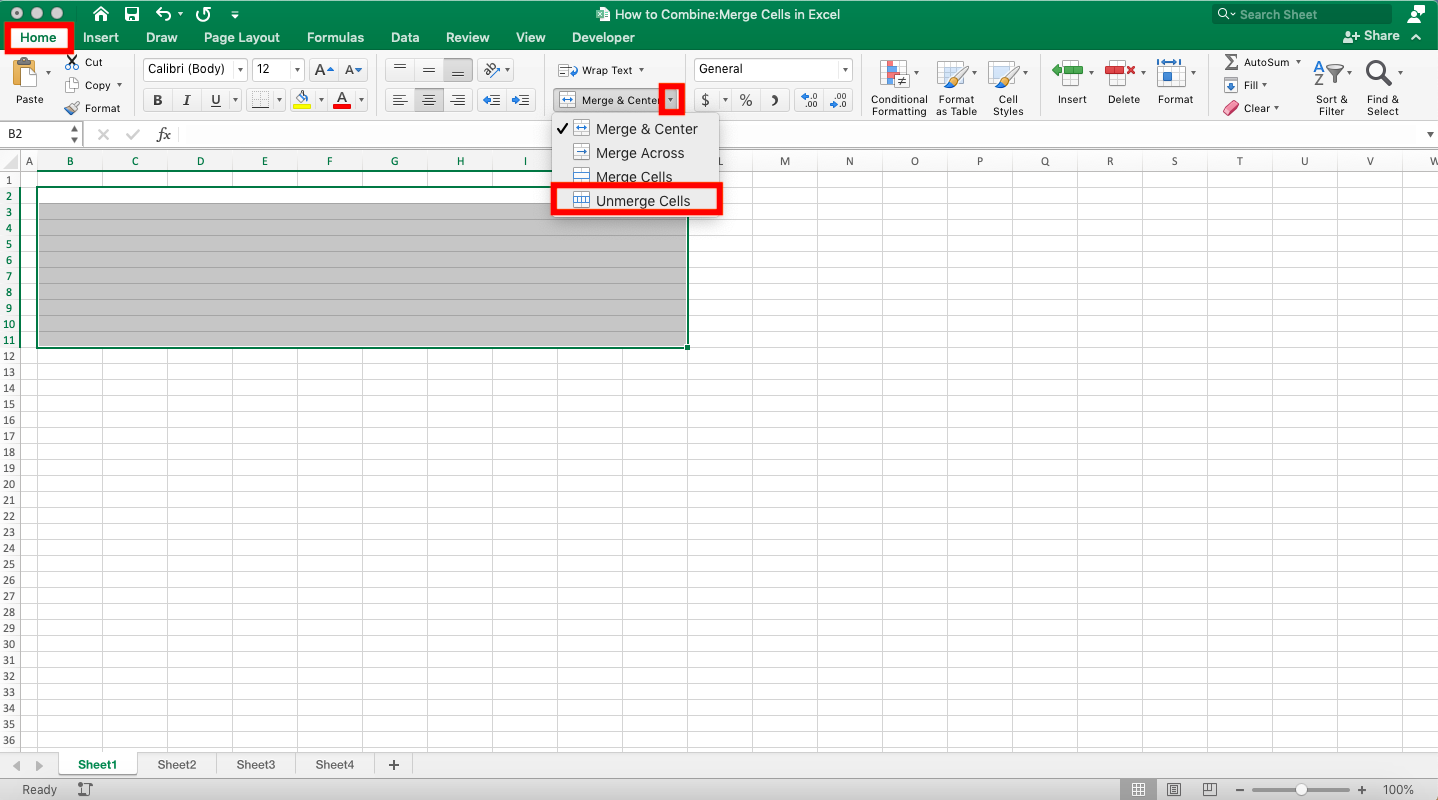This screenshot has height=800, width=1438.
Task: Open Format as Table
Action: click(x=956, y=88)
